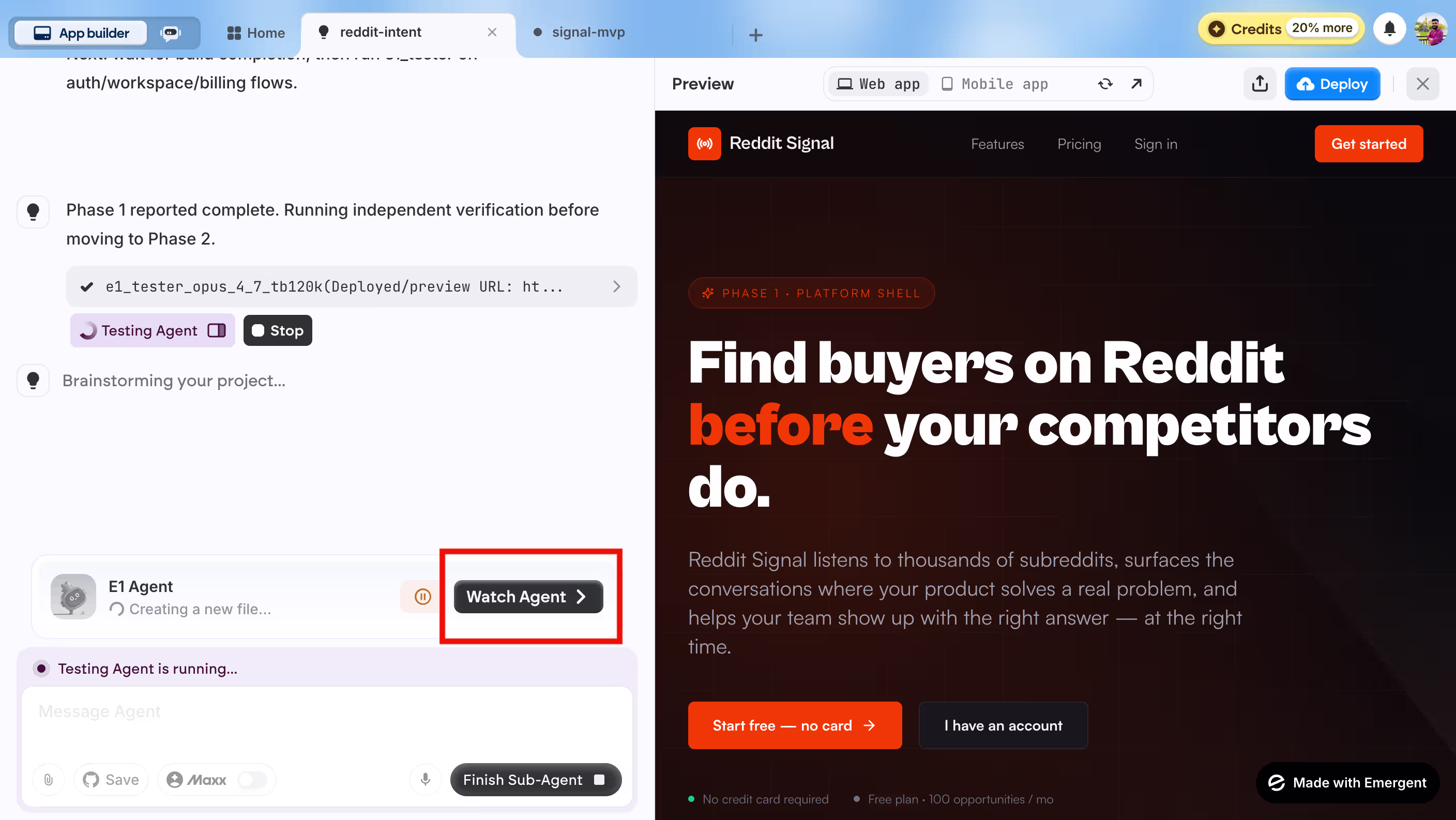This screenshot has height=820, width=1456.
Task: Pause the E1 Agent
Action: point(422,596)
